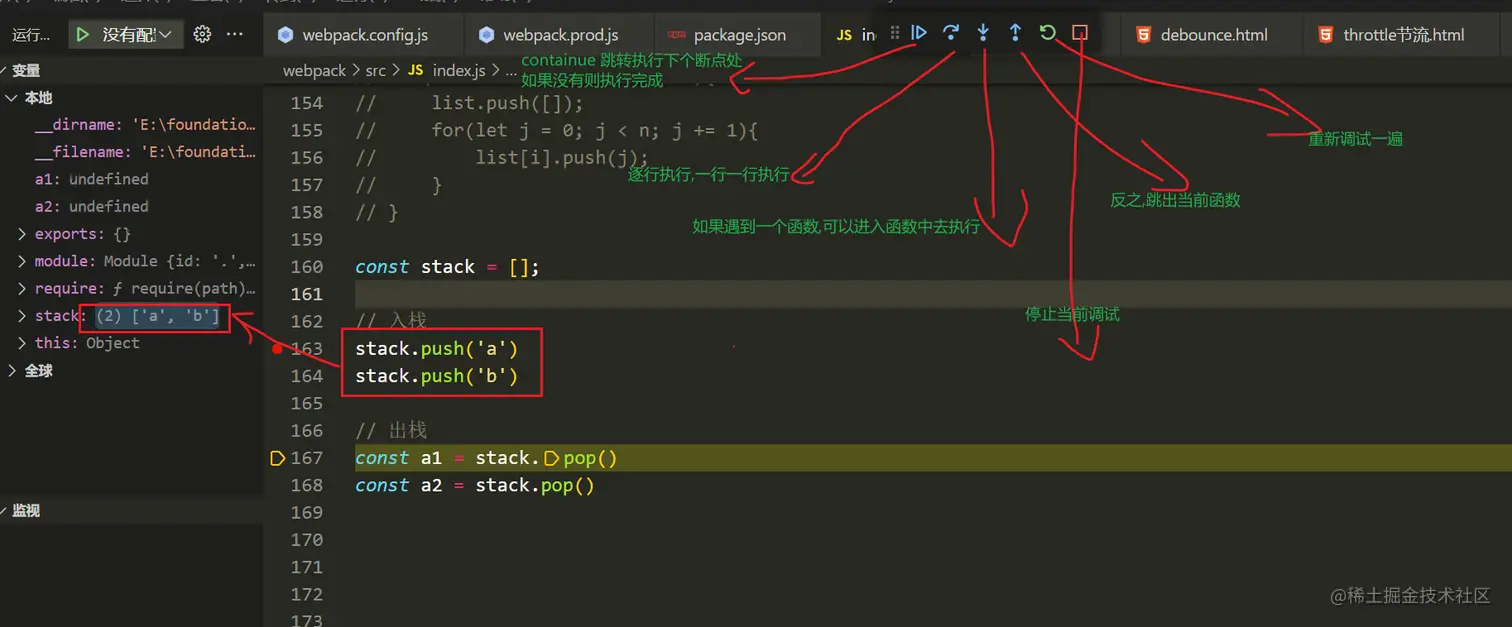Click line number 164 in the gutter
This screenshot has width=1512, height=627.
point(306,376)
